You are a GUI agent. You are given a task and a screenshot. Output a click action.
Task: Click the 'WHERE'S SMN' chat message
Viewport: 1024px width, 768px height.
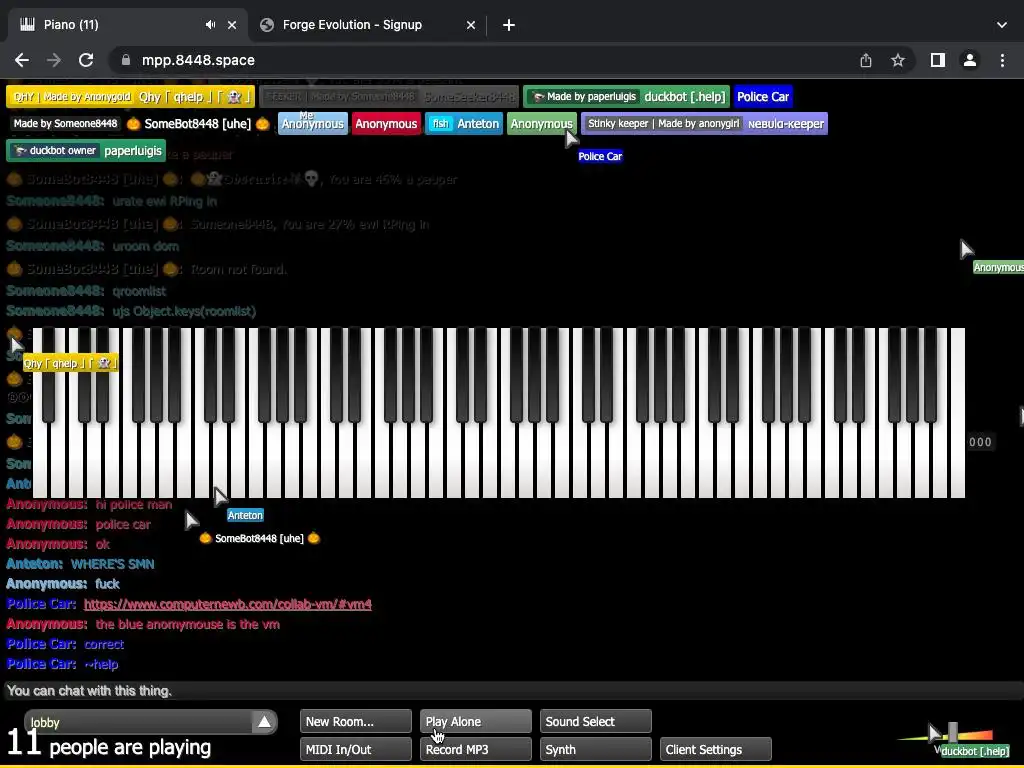tap(112, 564)
